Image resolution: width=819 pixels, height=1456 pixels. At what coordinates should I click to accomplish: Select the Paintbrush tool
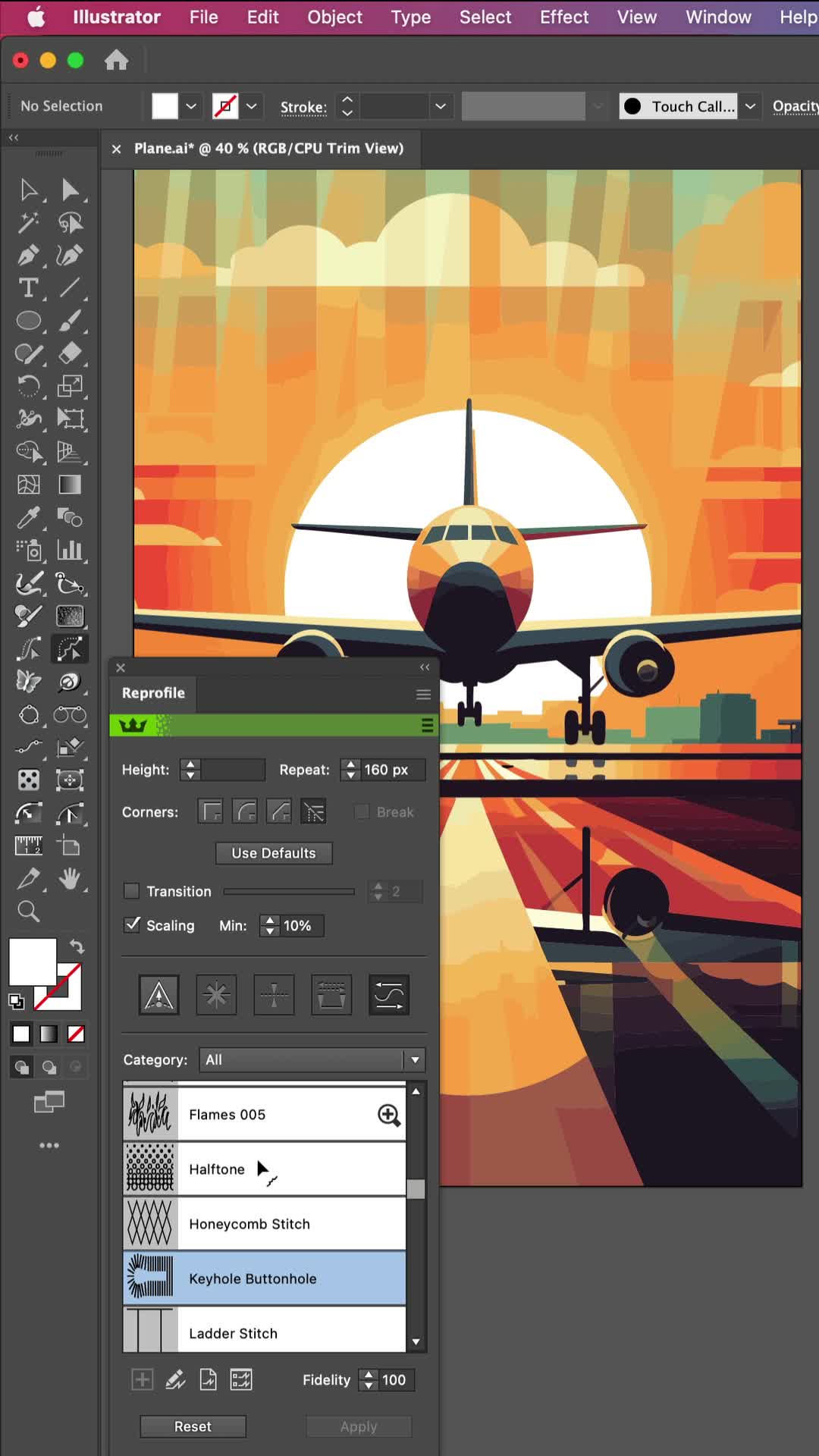coord(70,321)
